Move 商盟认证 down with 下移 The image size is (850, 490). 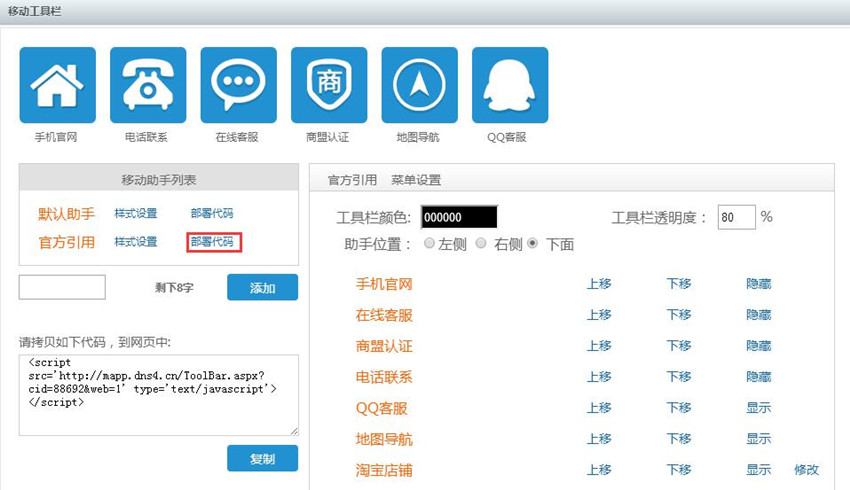coord(679,346)
